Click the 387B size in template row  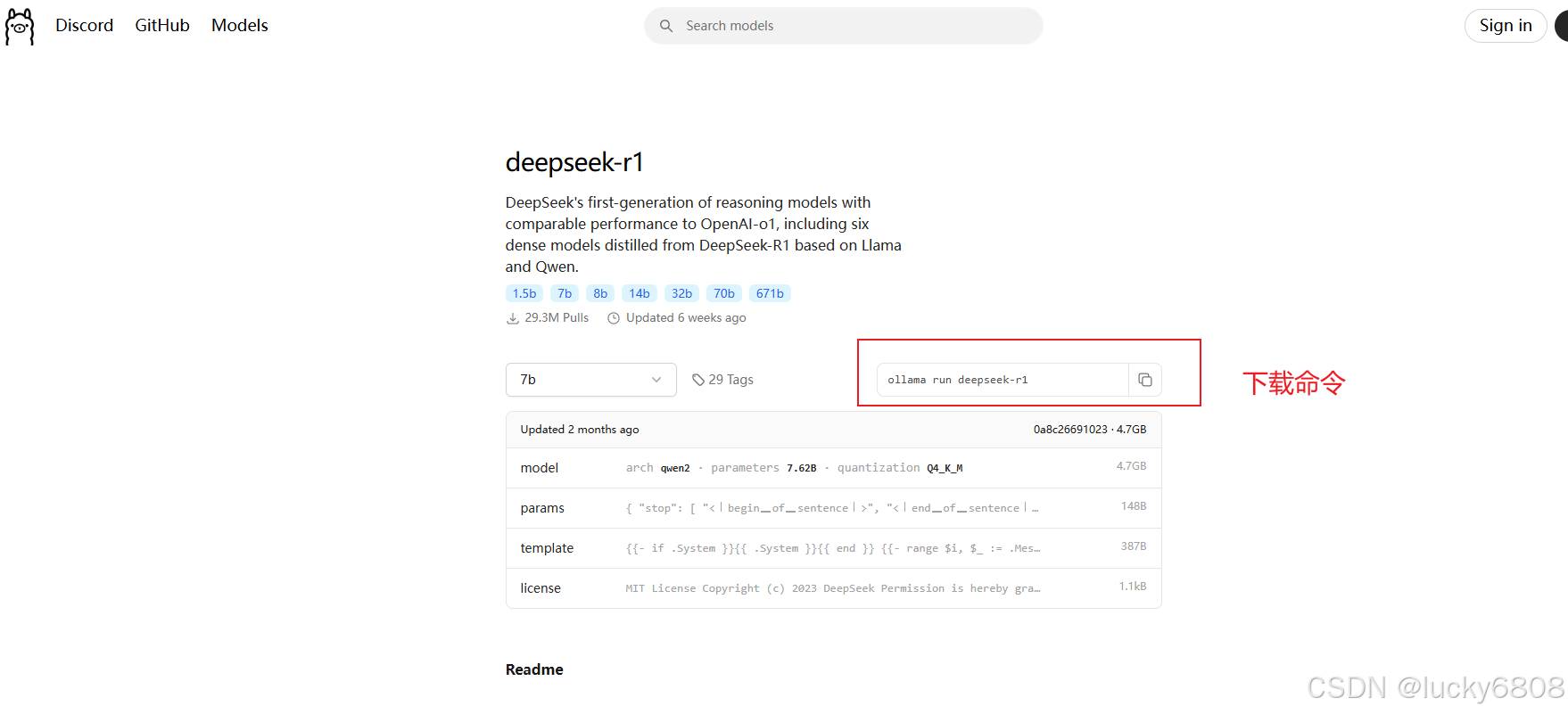[x=1134, y=546]
